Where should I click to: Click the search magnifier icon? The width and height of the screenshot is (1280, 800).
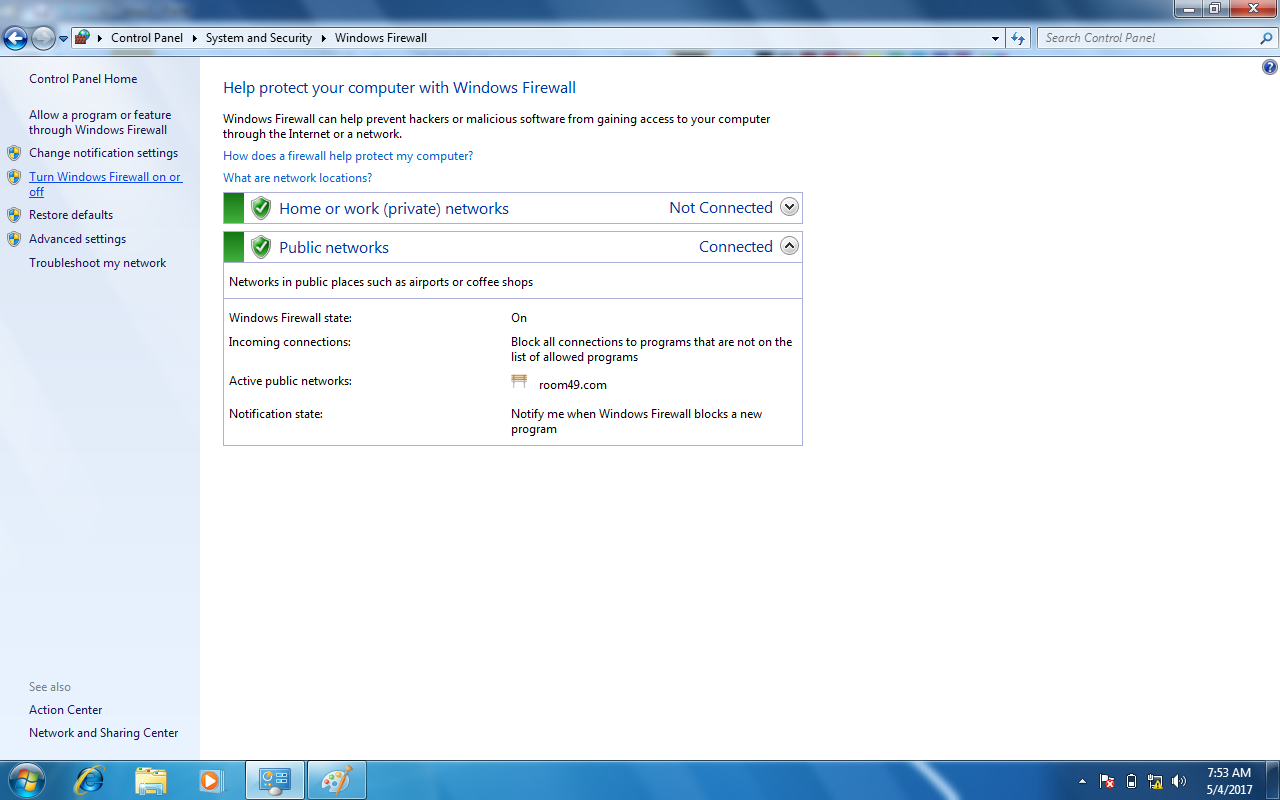click(1267, 38)
